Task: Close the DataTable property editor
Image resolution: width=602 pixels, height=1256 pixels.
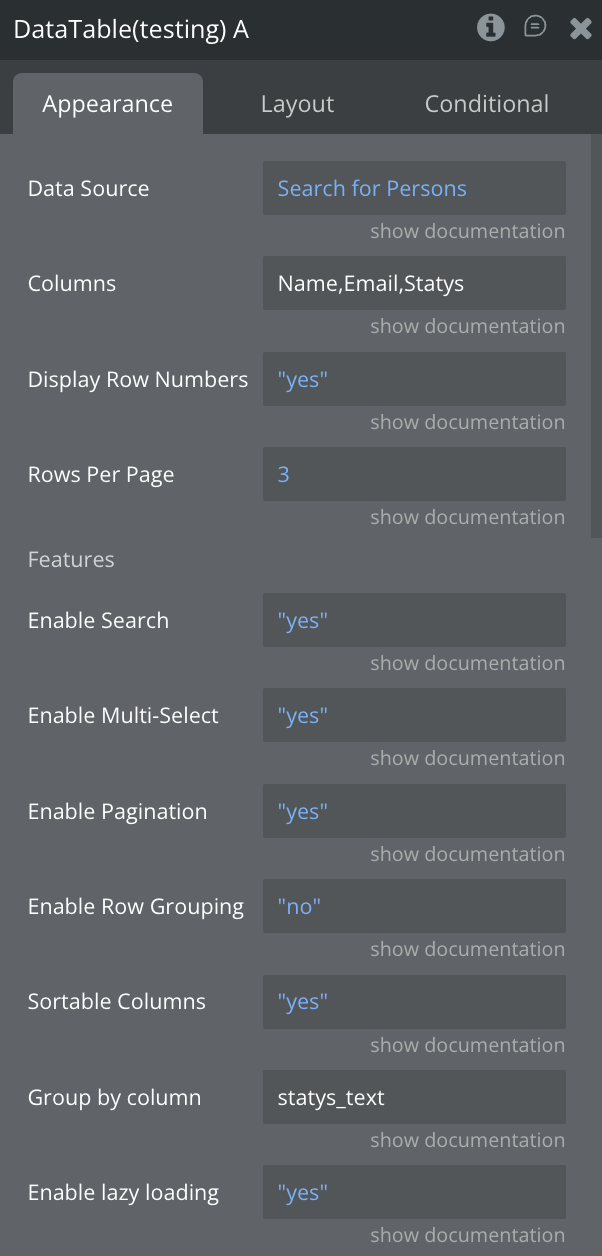Action: (581, 29)
